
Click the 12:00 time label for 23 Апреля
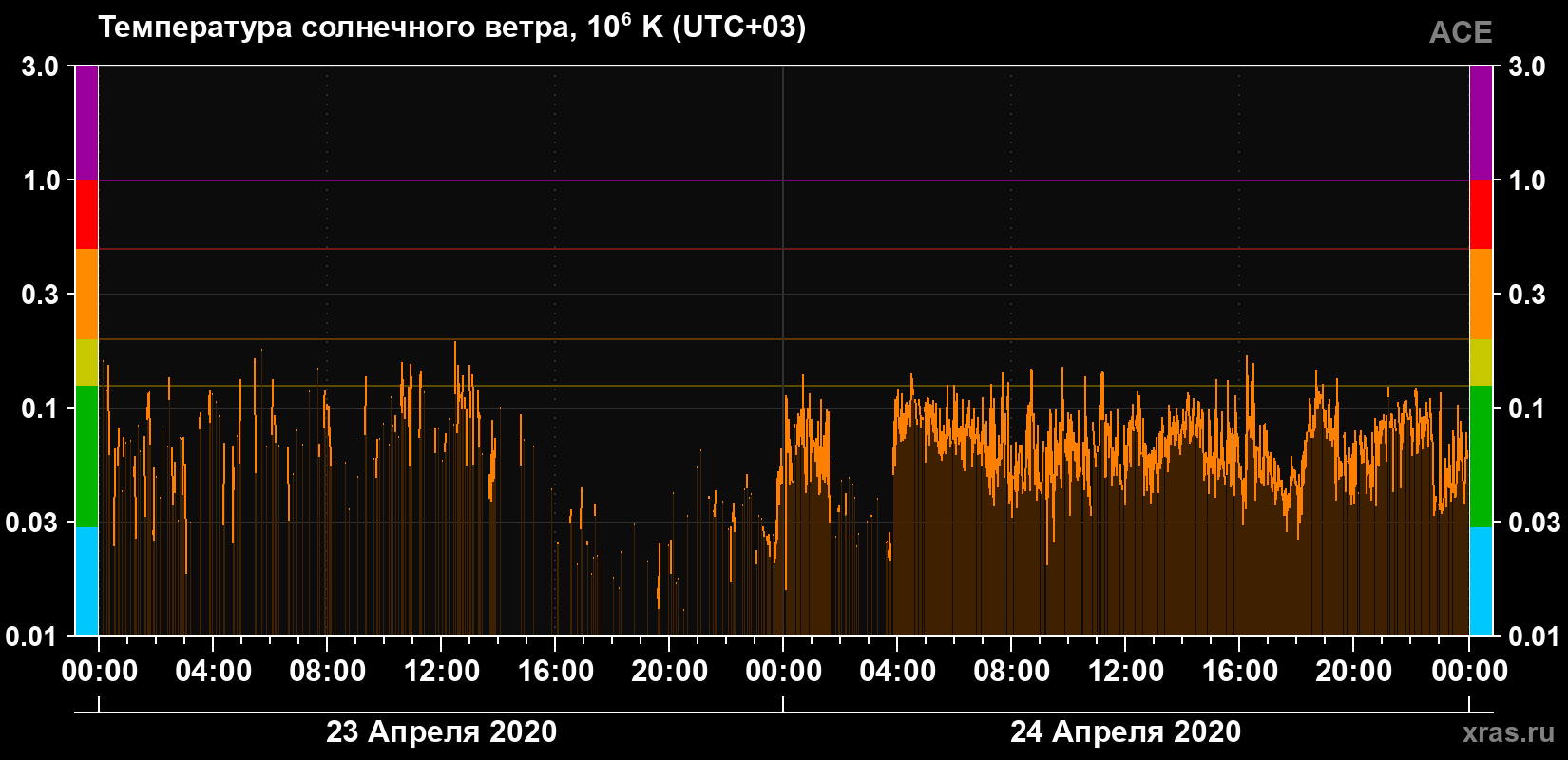441,672
